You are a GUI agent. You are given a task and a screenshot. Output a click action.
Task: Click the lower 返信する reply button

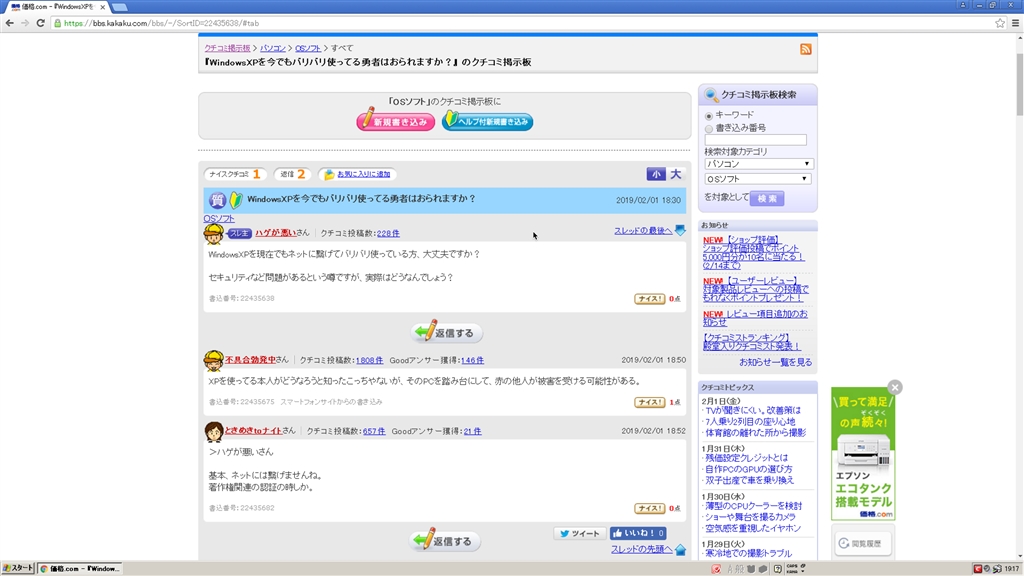tap(445, 541)
